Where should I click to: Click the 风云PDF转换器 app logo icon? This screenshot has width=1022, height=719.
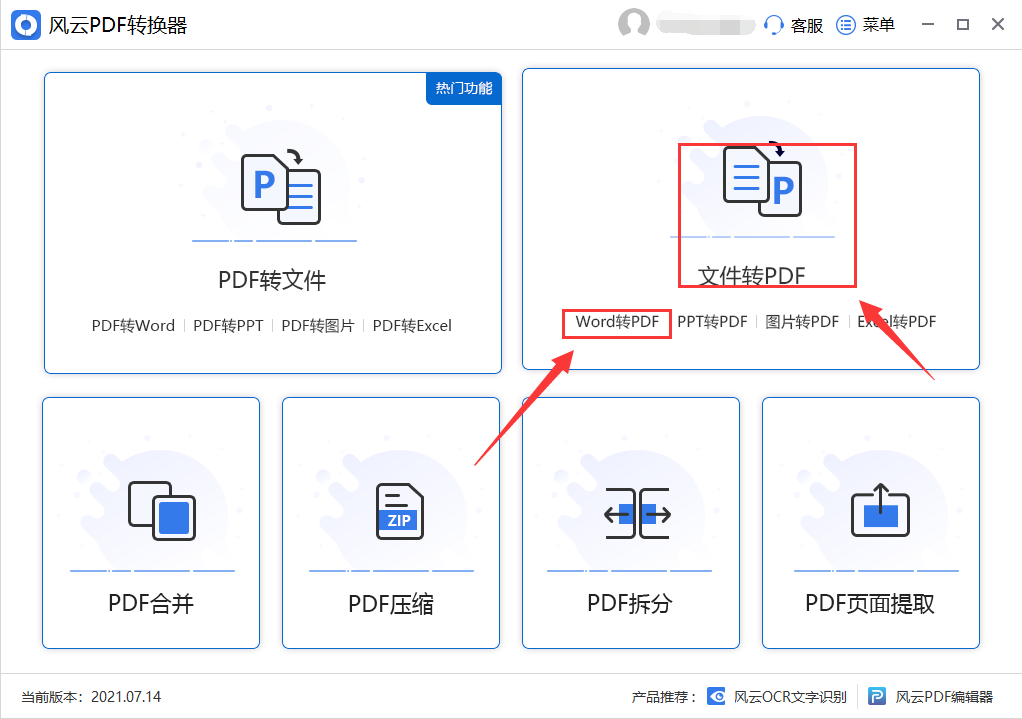25,25
